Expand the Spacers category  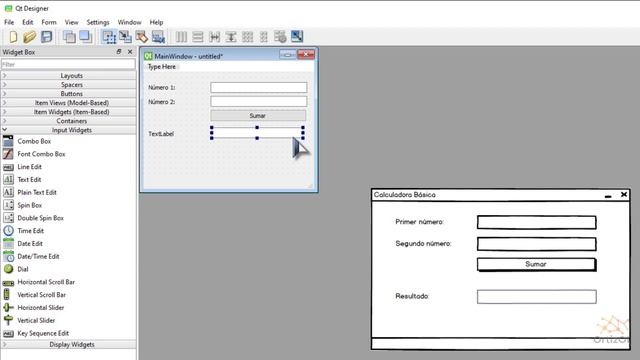tap(69, 85)
